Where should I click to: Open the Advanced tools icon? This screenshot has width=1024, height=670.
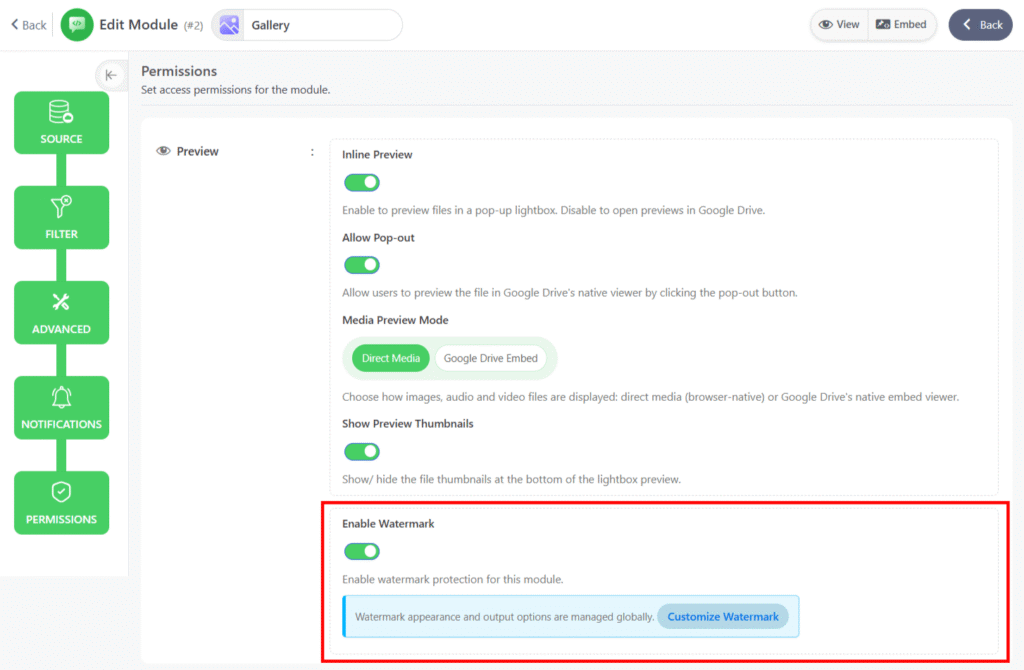coord(61,302)
